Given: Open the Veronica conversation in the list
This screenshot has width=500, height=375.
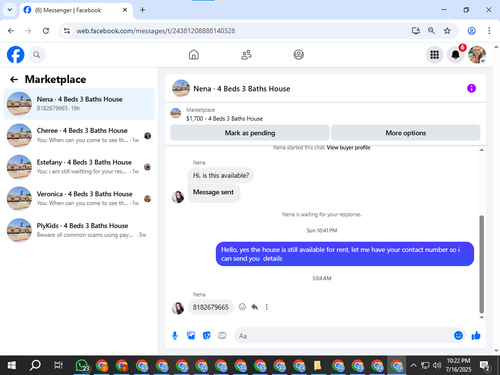Looking at the screenshot, I should 79,198.
